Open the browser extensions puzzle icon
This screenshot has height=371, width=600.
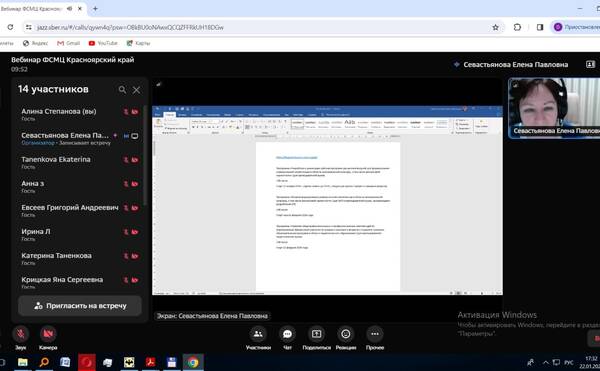click(x=517, y=27)
